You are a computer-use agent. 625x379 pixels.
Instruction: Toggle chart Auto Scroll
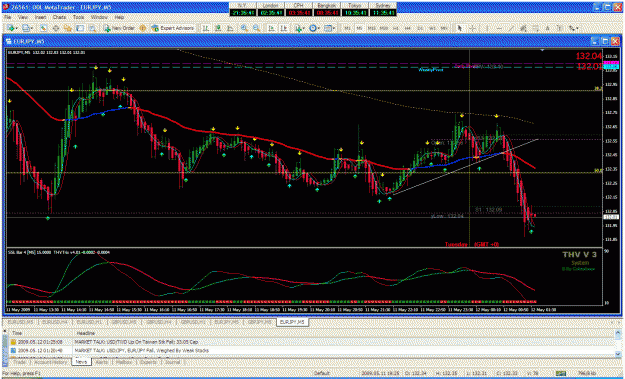[x=271, y=28]
